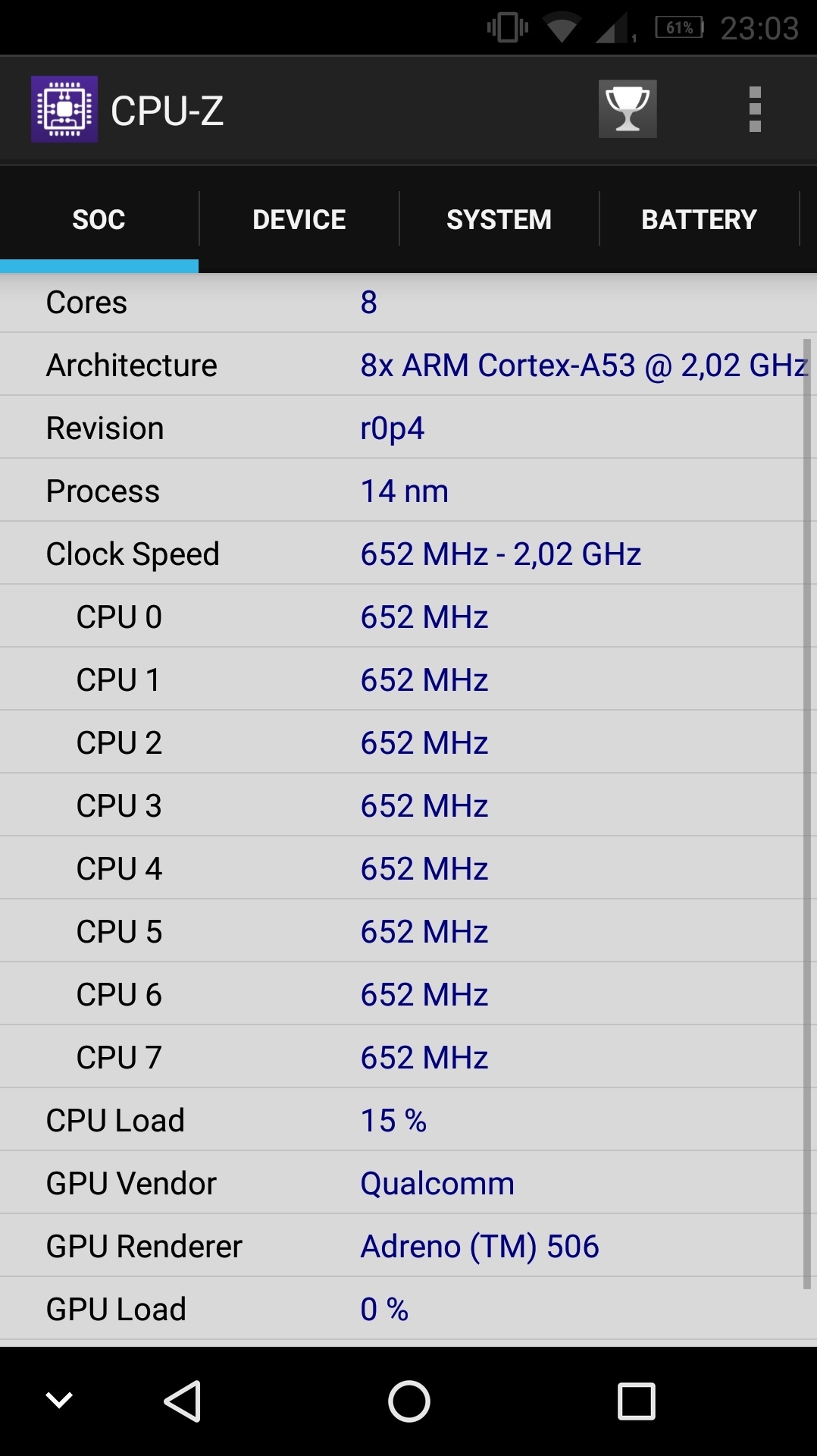Open recent apps square button
This screenshot has height=1456, width=817.
pyautogui.click(x=636, y=1401)
